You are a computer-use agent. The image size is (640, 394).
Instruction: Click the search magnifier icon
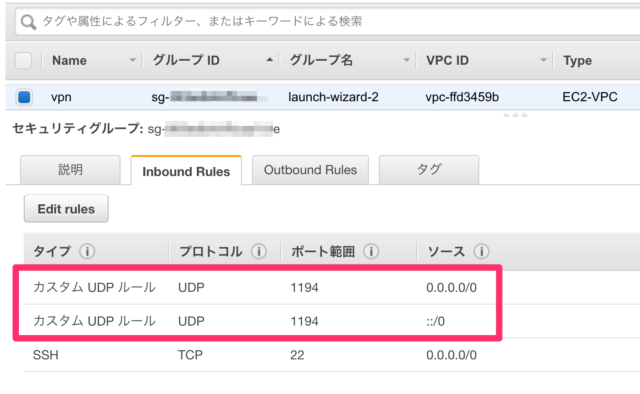pos(28,22)
